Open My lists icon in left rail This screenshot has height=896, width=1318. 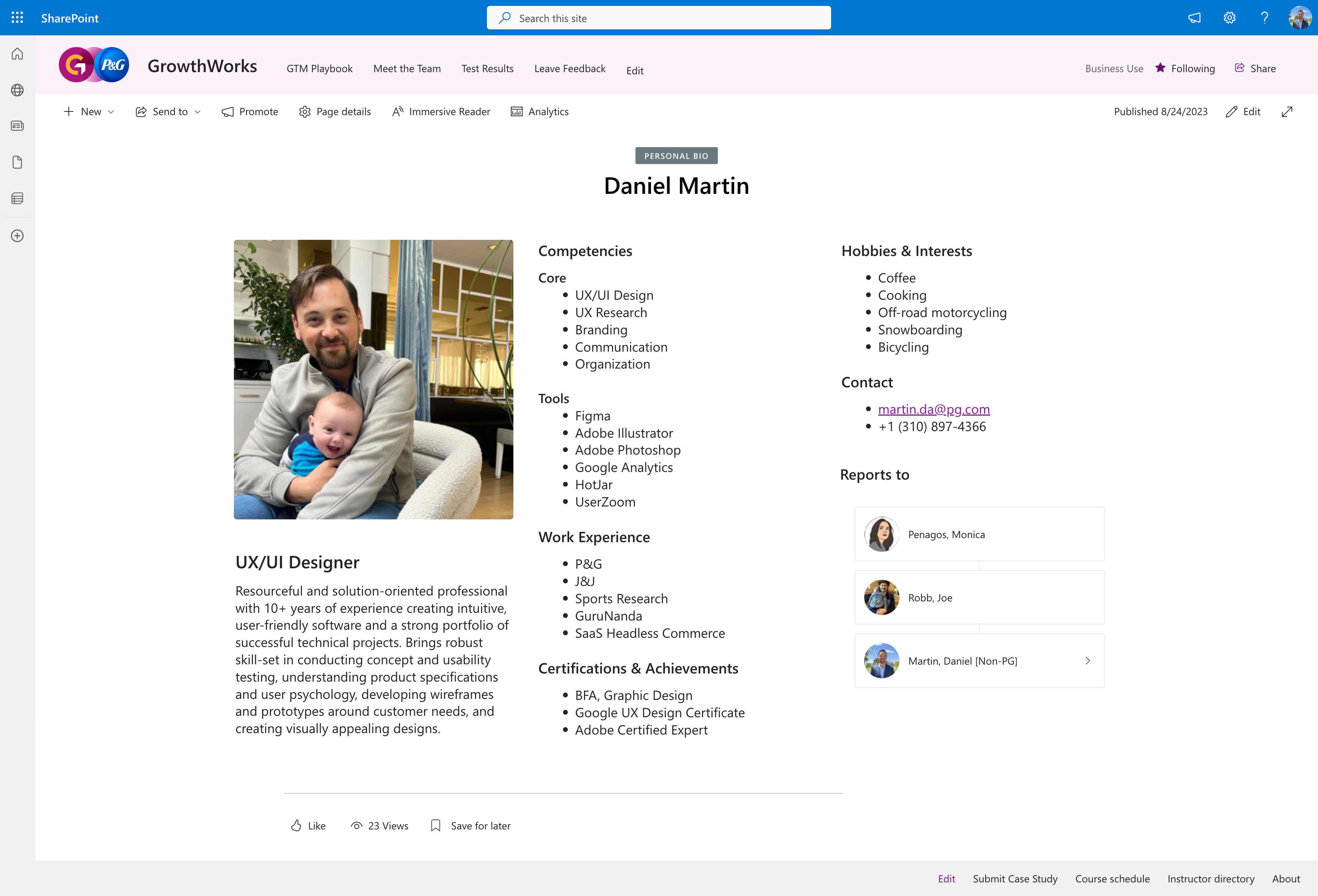pyautogui.click(x=18, y=199)
